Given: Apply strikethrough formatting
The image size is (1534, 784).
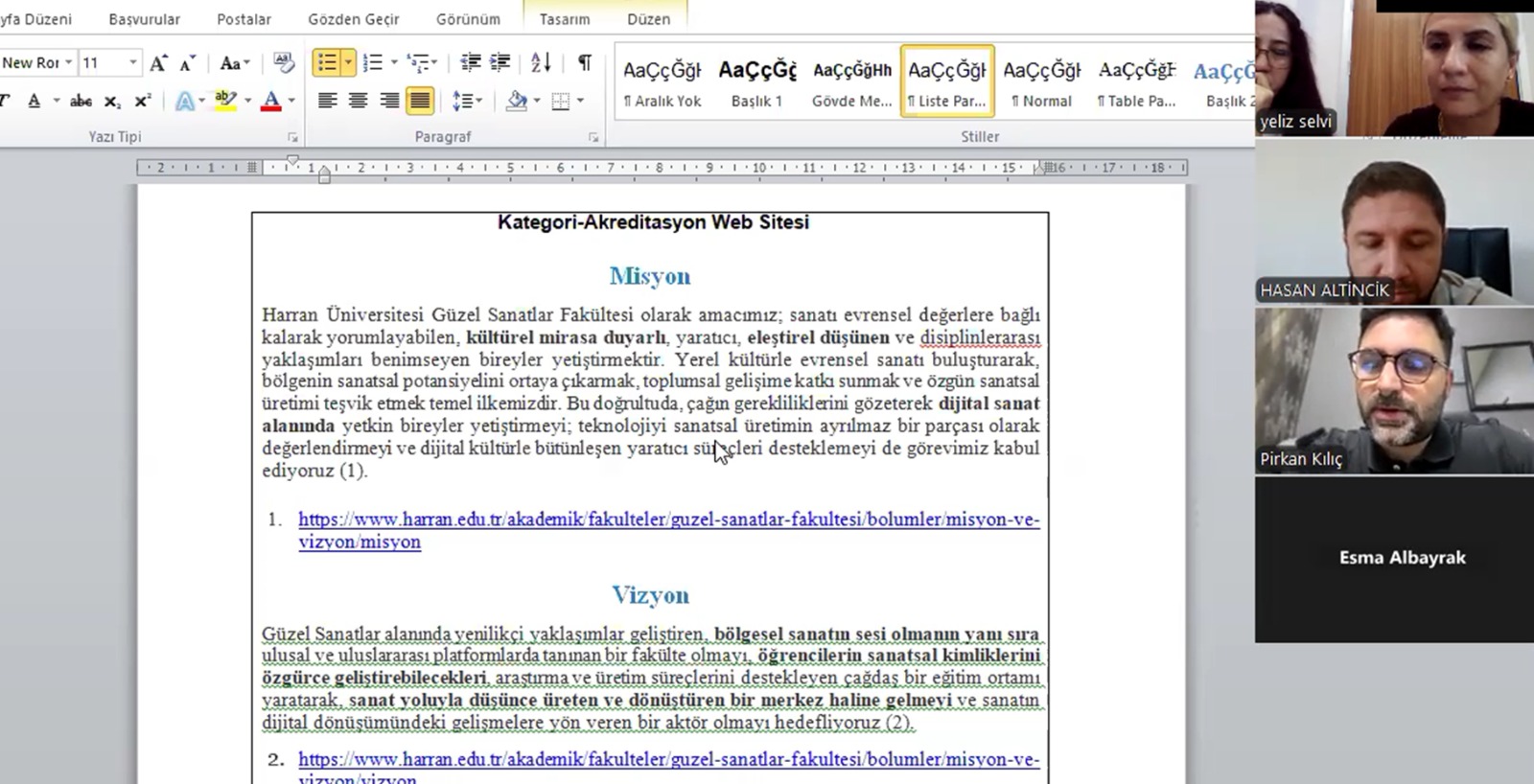Looking at the screenshot, I should pyautogui.click(x=81, y=101).
